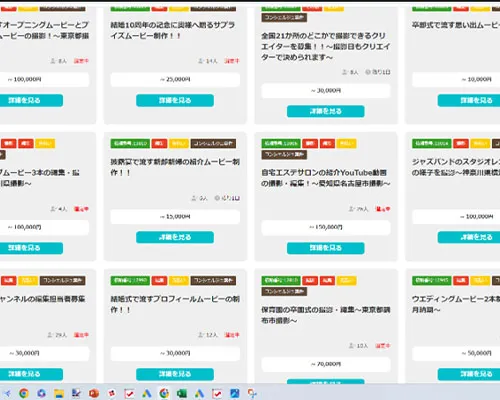This screenshot has height=400, width=500.
Task: Click green job number tag on 自宅エステサロン card
Action: pyautogui.click(x=281, y=144)
